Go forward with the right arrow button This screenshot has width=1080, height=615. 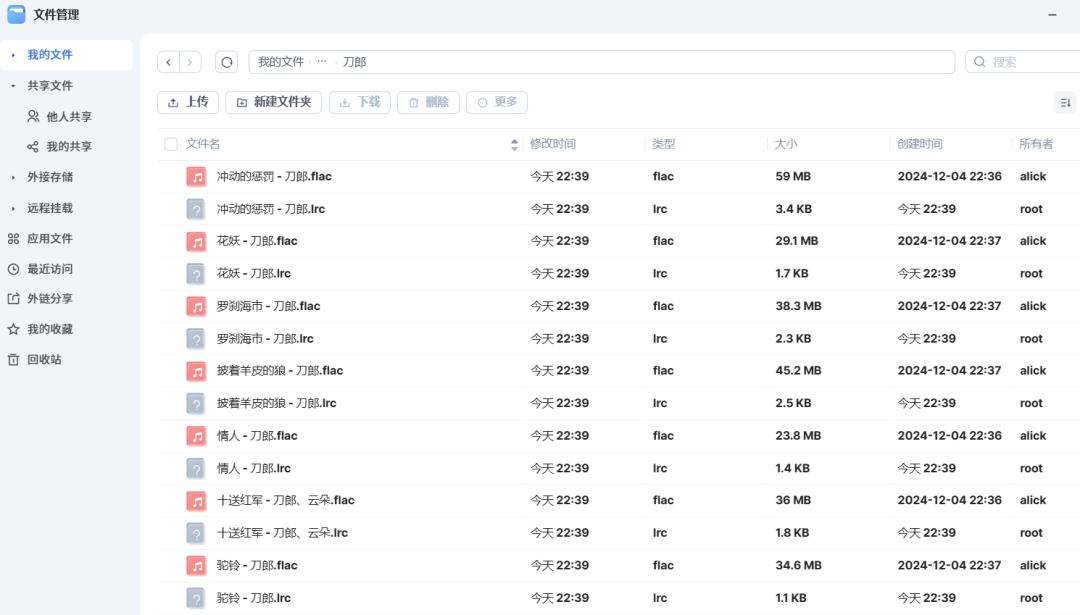[190, 62]
